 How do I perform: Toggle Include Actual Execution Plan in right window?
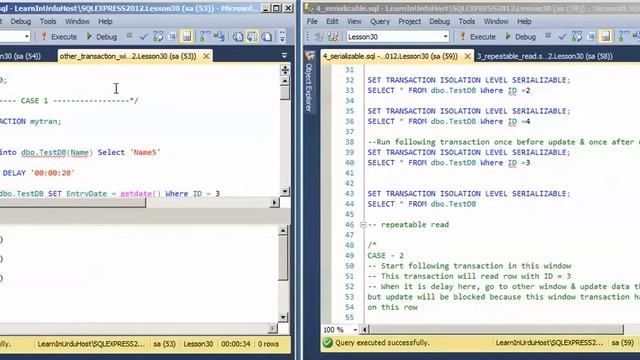[x=623, y=37]
